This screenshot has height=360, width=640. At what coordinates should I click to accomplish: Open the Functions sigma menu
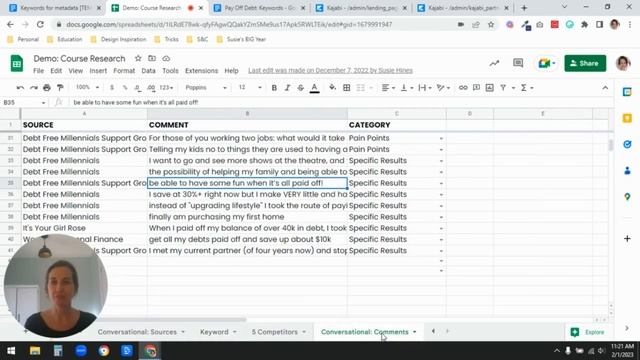click(x=526, y=88)
